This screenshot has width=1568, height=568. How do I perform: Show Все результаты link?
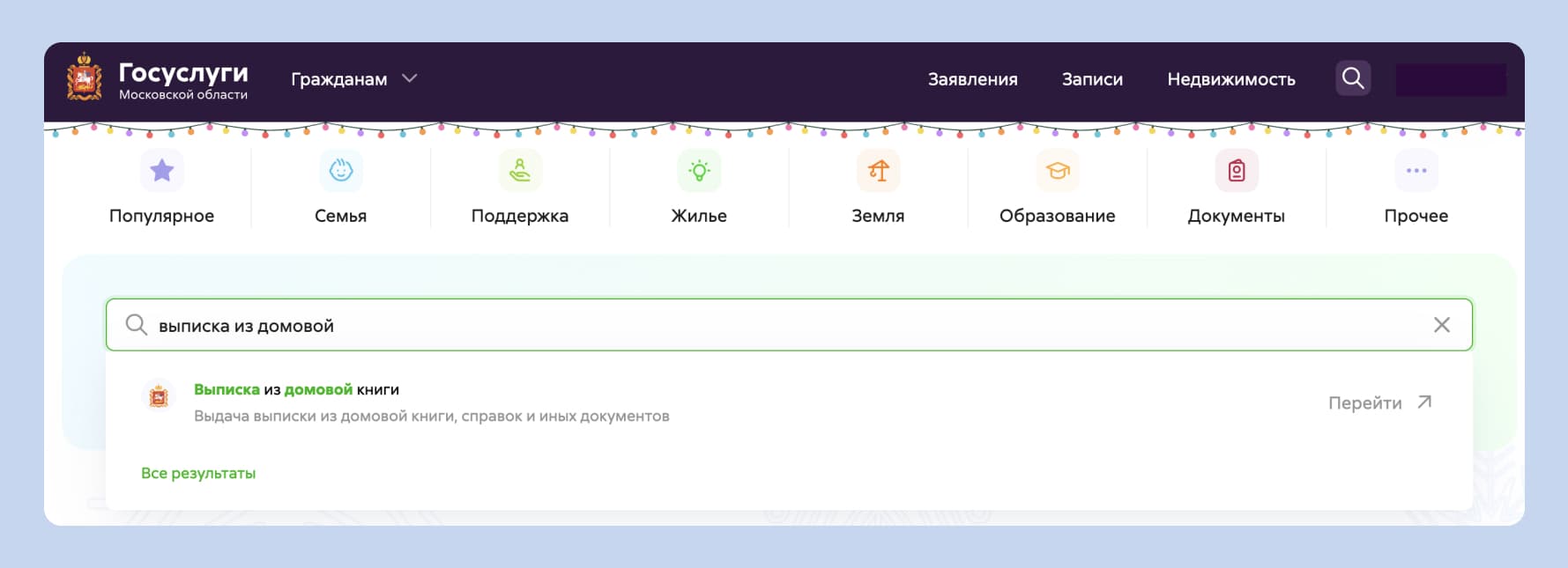click(x=198, y=474)
